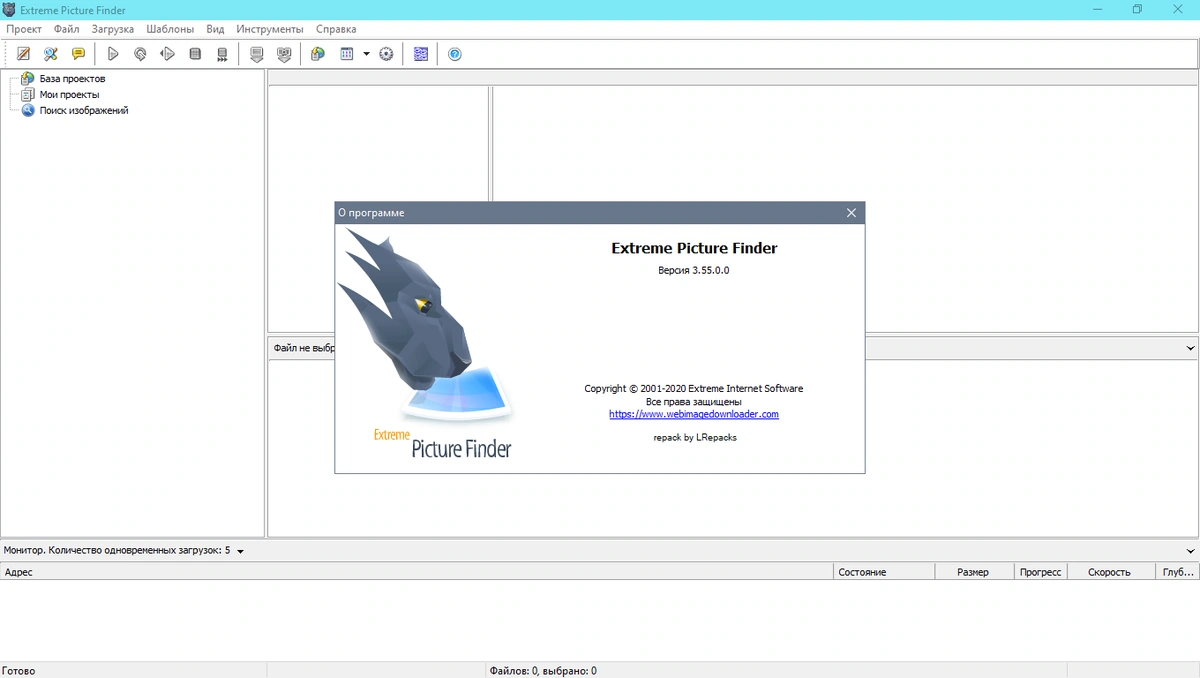Select Мои проекты in the tree
This screenshot has height=678, width=1200.
point(69,94)
